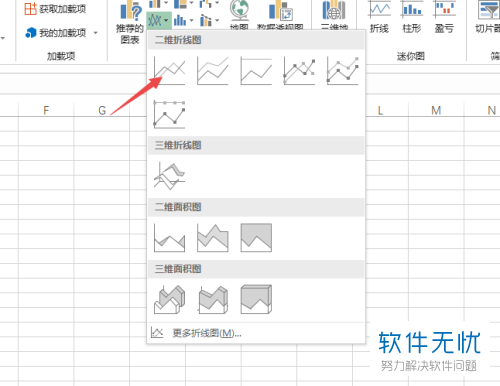The width and height of the screenshot is (500, 386).
Task: Select the basic 2-D line chart
Action: 169,71
